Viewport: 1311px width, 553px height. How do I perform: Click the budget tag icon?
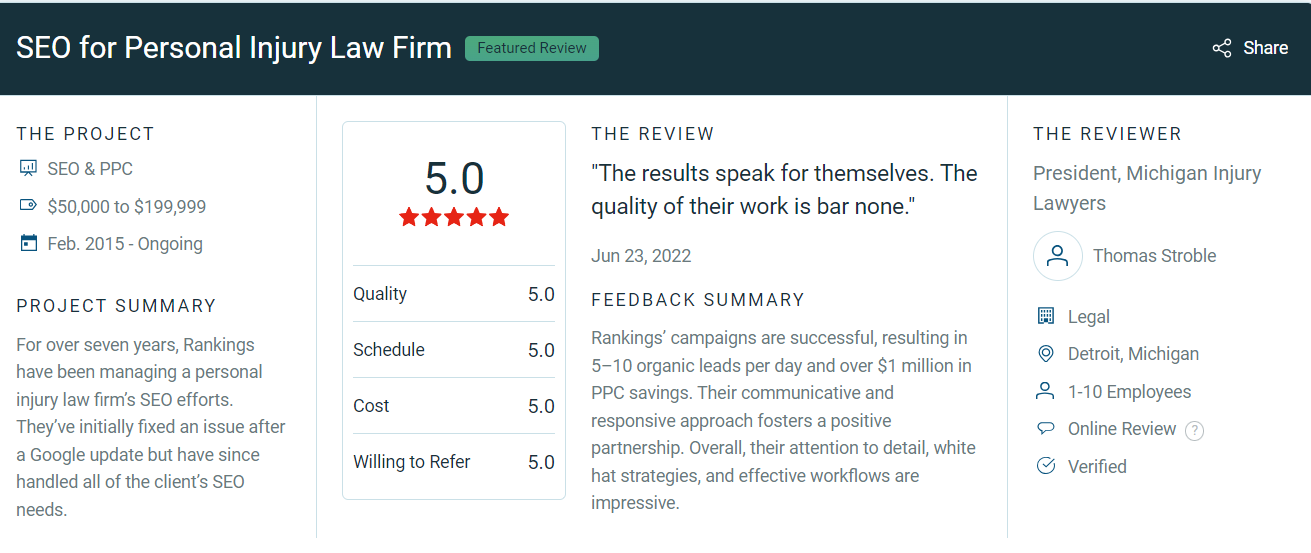[28, 206]
